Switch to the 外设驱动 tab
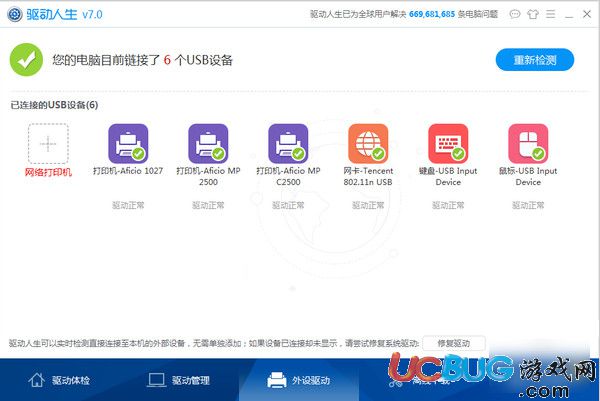The width and height of the screenshot is (600, 401). pyautogui.click(x=299, y=380)
